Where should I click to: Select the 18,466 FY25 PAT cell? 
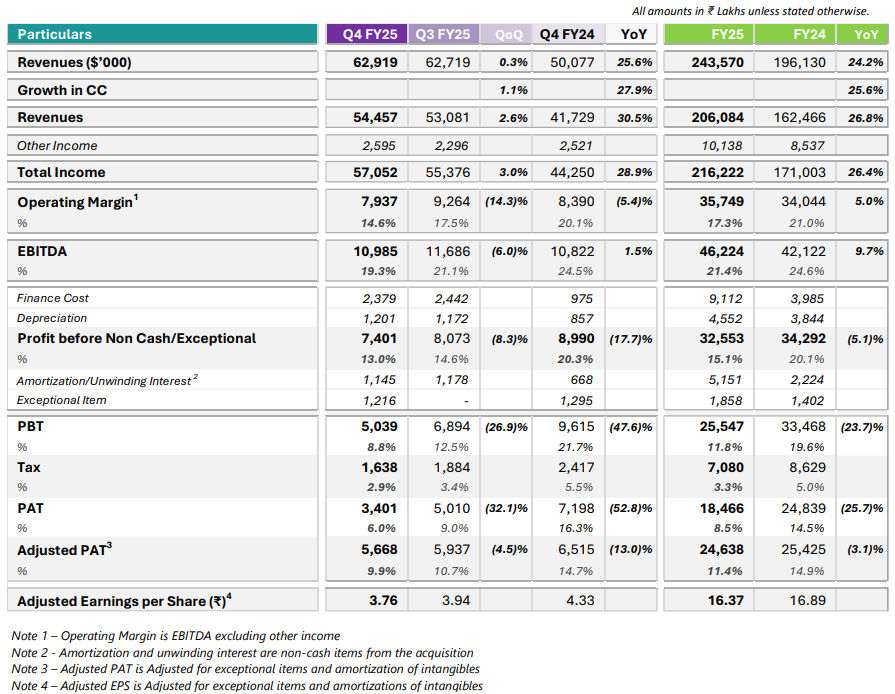(x=721, y=509)
